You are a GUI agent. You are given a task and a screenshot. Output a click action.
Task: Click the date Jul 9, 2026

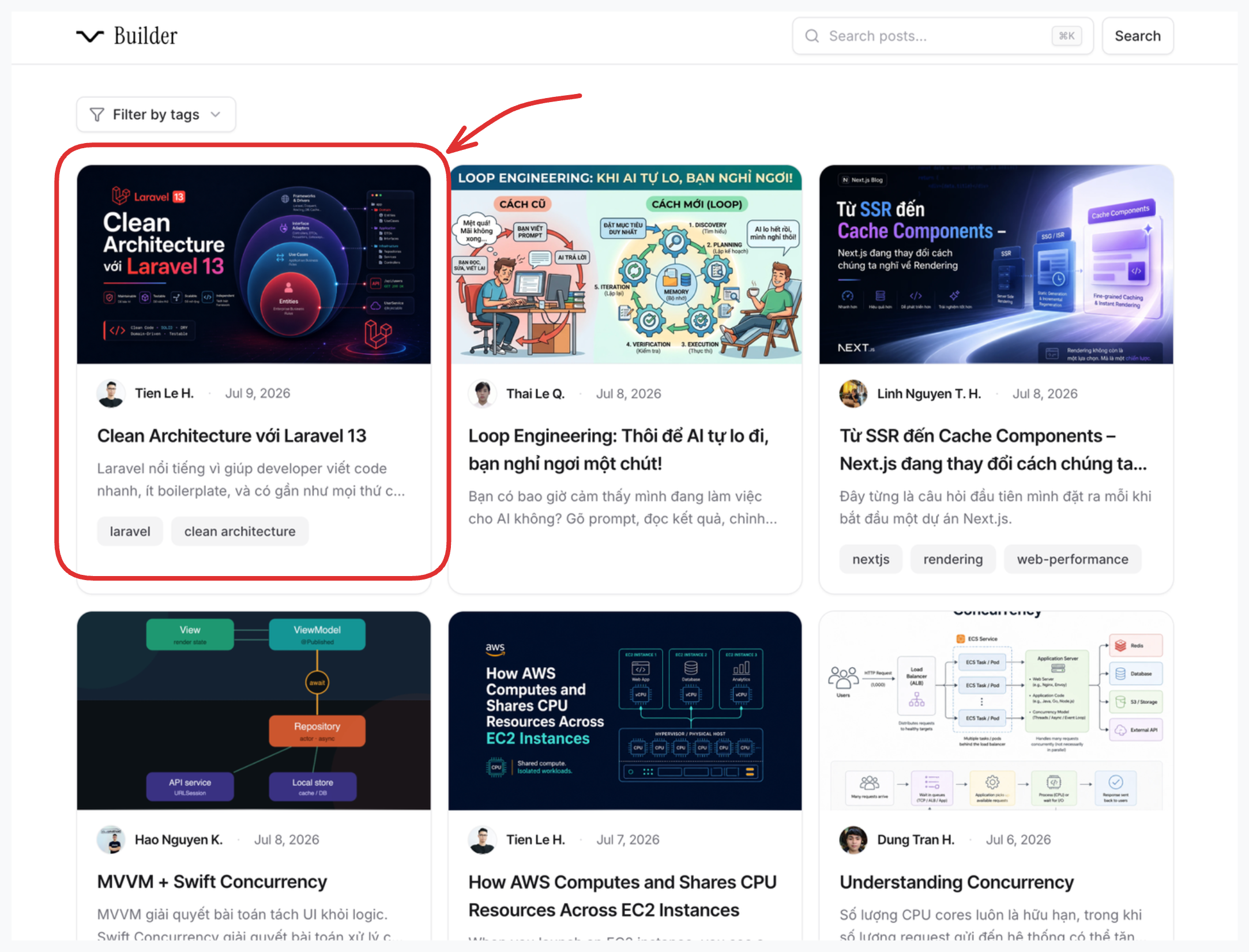coord(258,393)
